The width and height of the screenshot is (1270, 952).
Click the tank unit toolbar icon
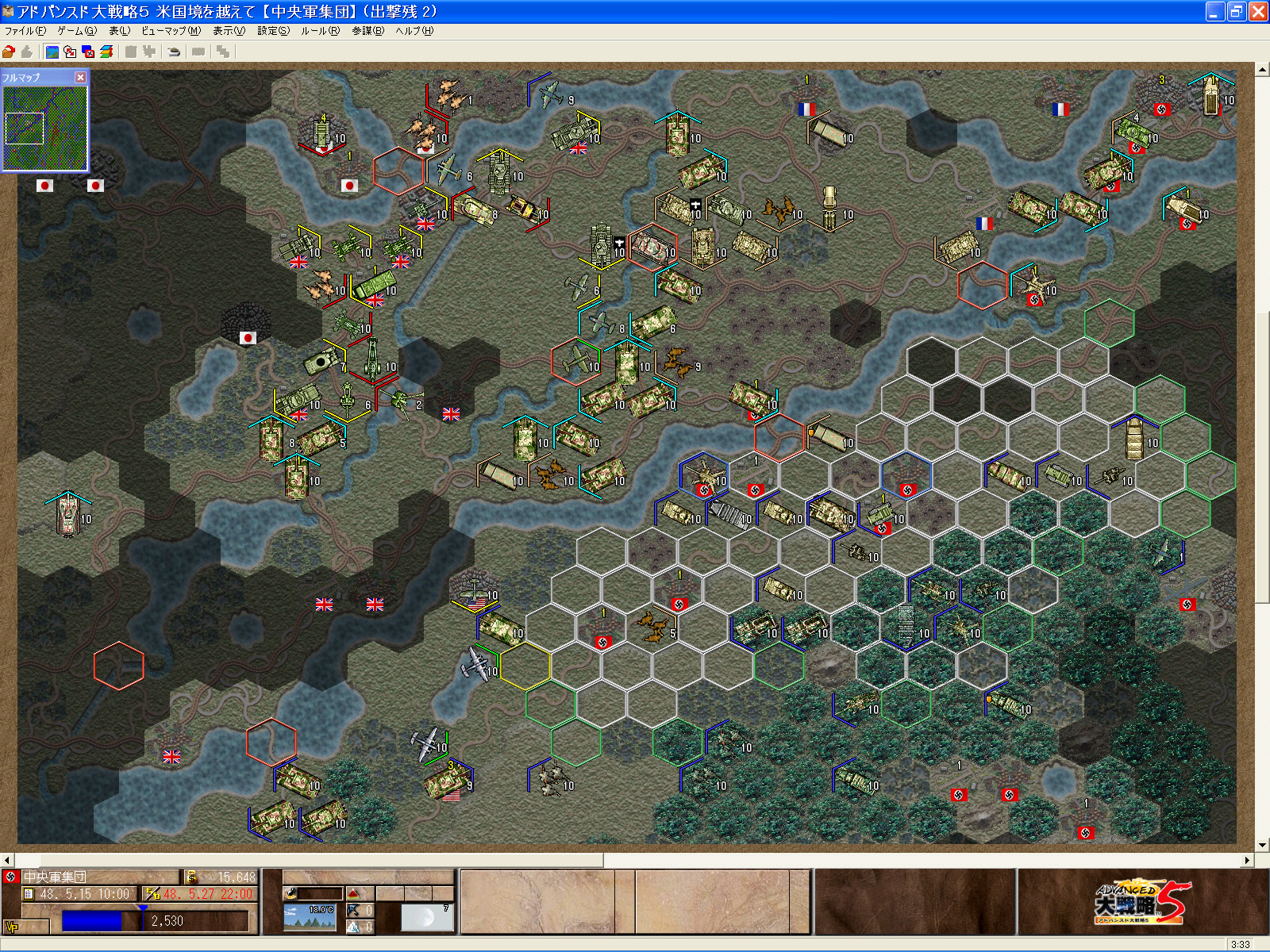point(174,52)
